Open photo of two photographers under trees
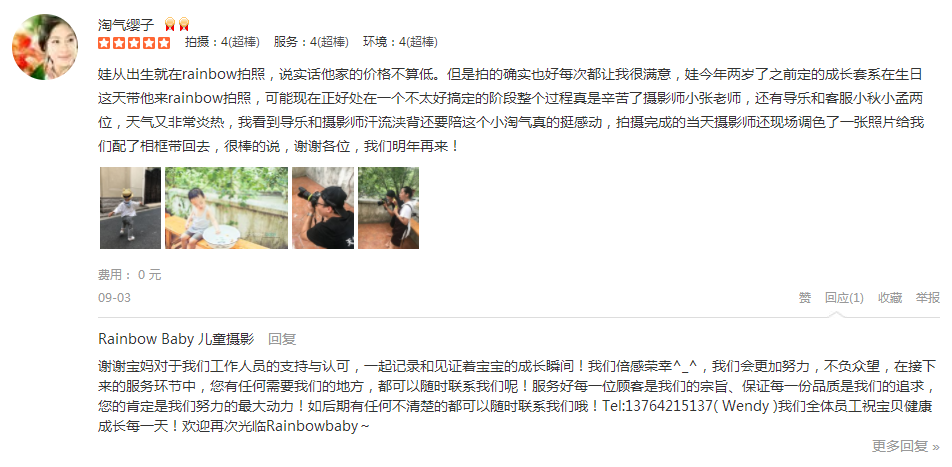The width and height of the screenshot is (952, 467). pyautogui.click(x=389, y=208)
